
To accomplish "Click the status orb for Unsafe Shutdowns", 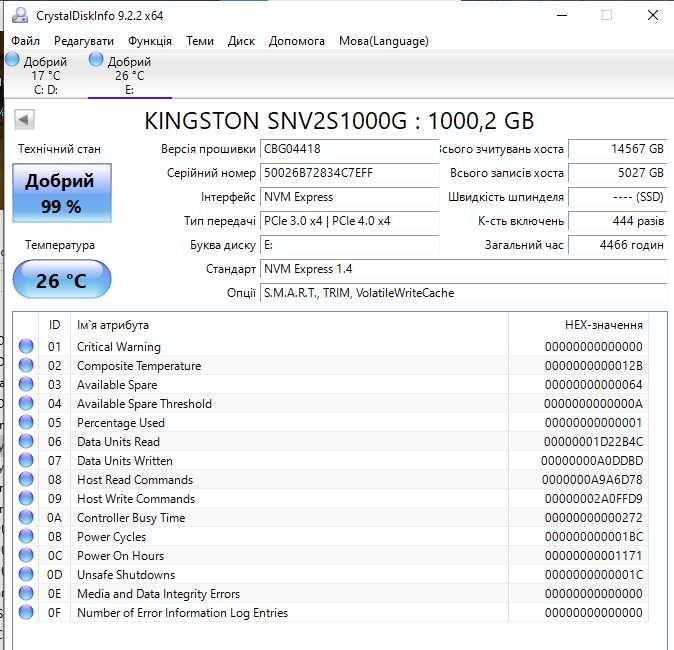I will pyautogui.click(x=26, y=574).
